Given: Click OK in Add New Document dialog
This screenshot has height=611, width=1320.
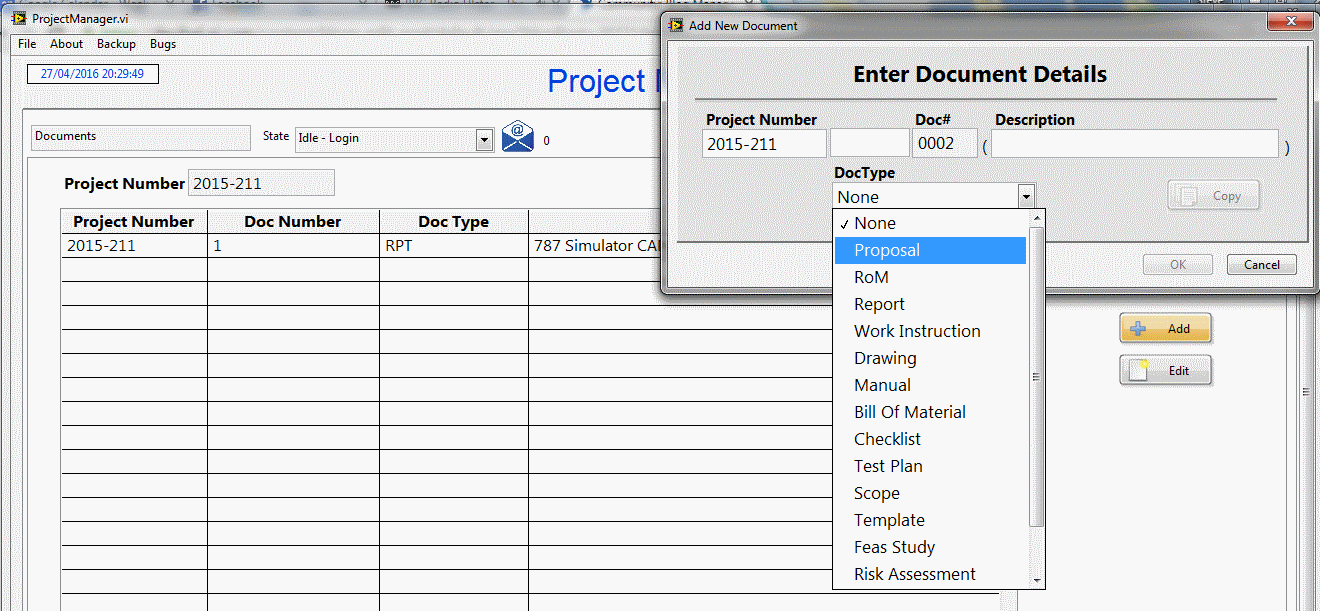Looking at the screenshot, I should [1178, 265].
